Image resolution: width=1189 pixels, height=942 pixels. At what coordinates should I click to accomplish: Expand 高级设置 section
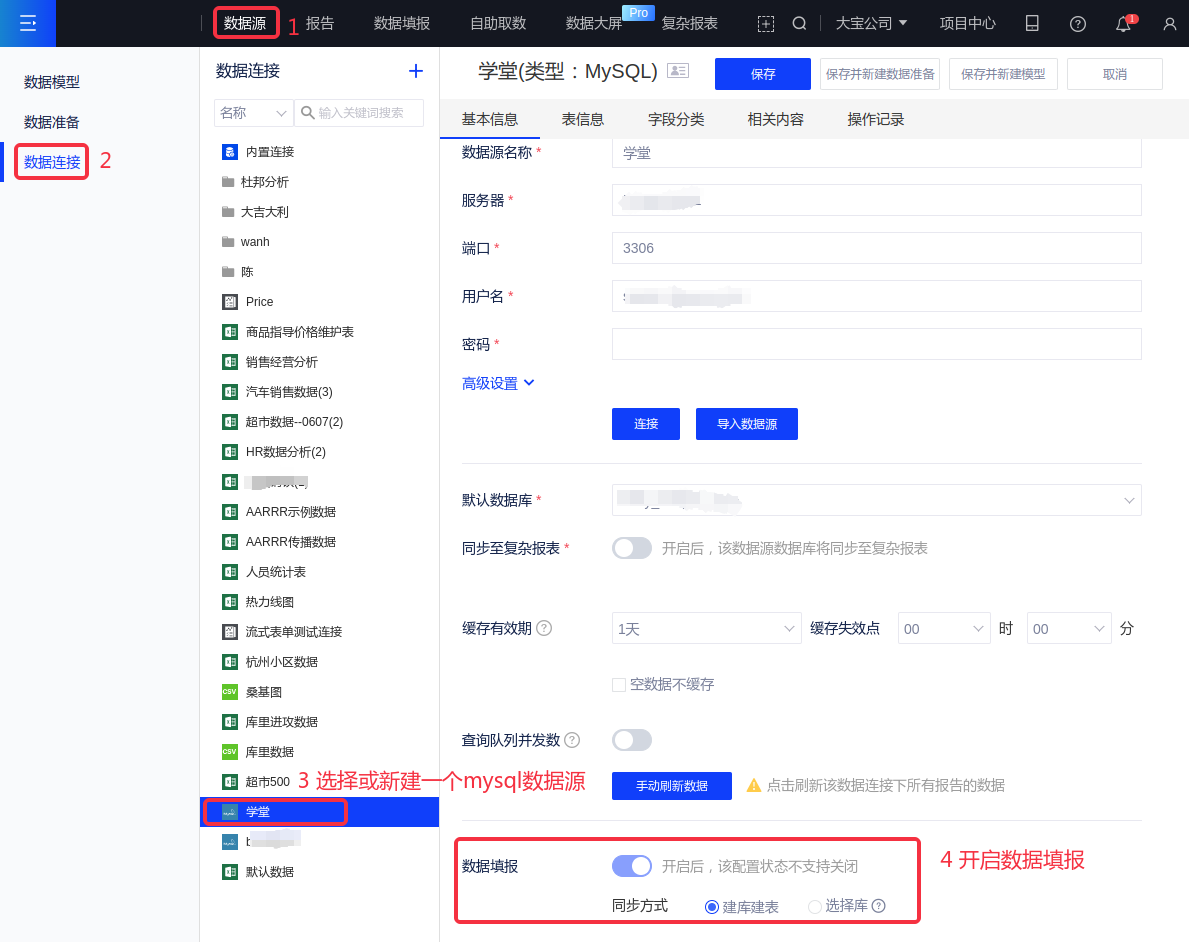(498, 383)
